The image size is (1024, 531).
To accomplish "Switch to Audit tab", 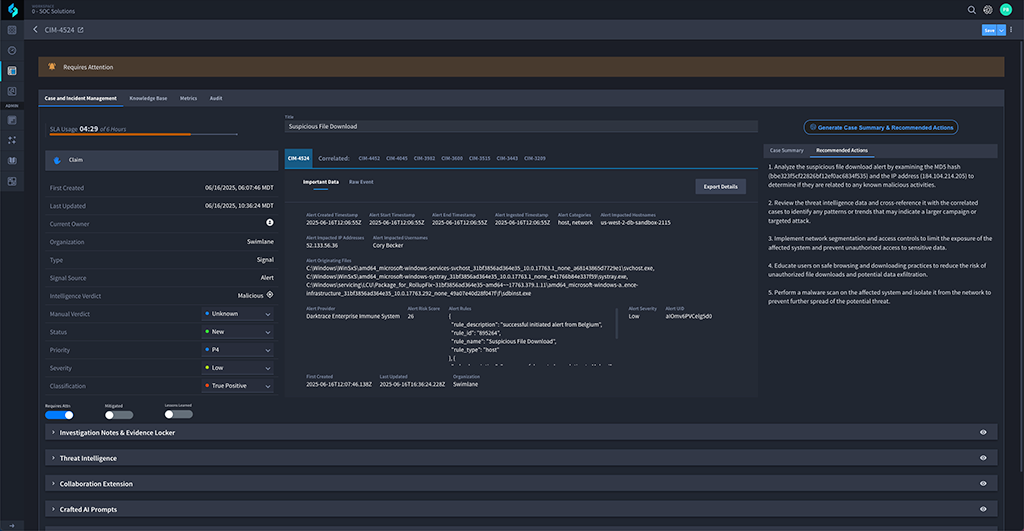I will pos(216,98).
